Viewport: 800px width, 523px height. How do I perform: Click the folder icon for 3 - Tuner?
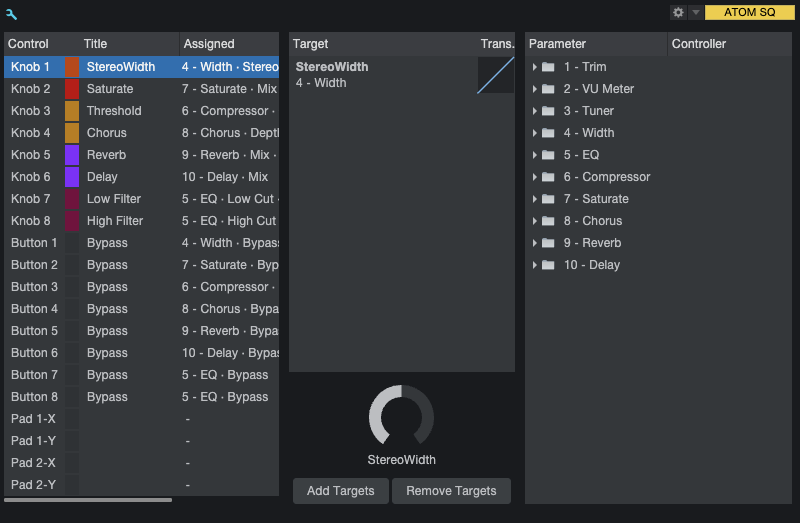click(x=548, y=111)
